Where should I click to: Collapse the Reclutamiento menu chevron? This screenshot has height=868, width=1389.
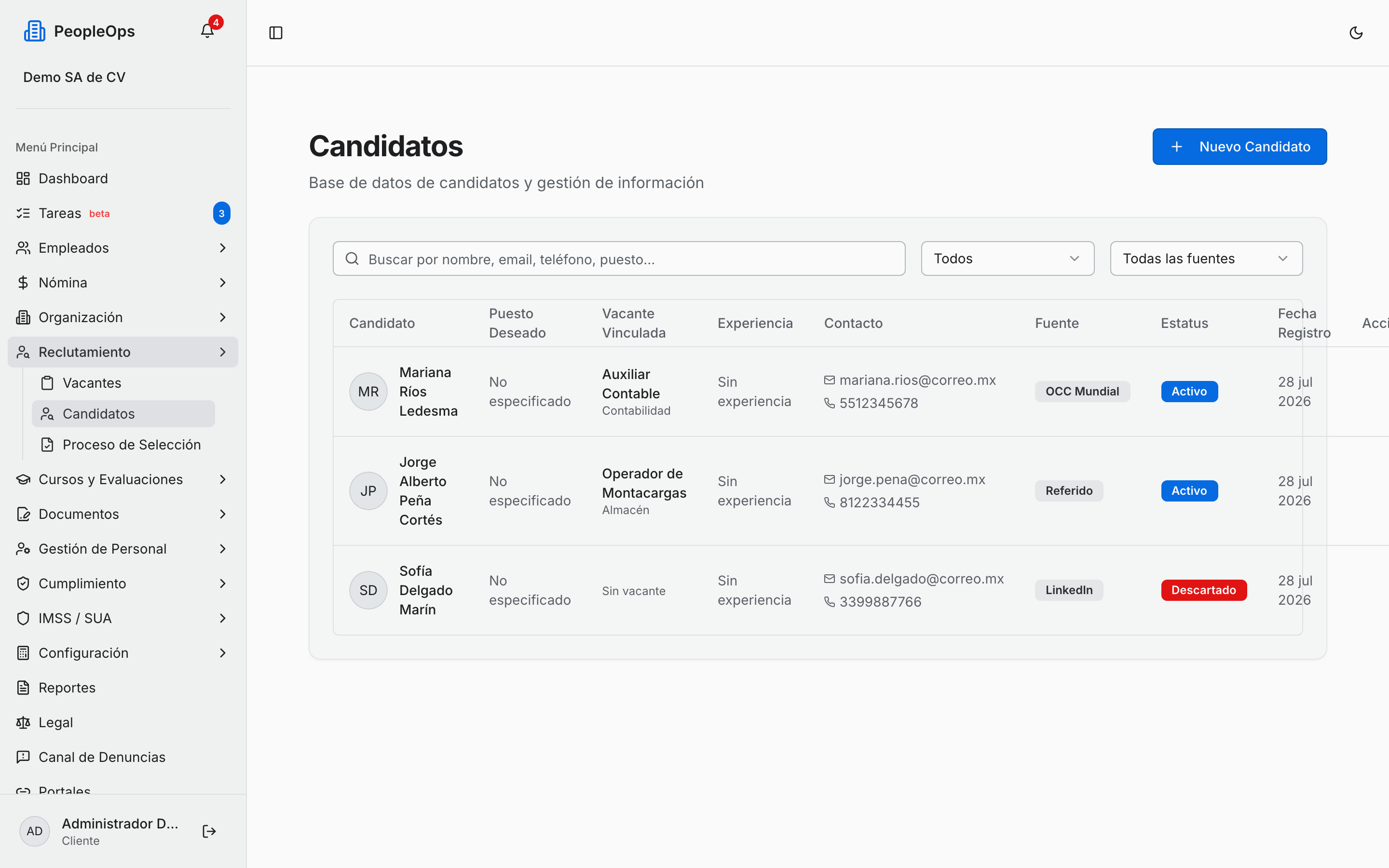pos(223,352)
